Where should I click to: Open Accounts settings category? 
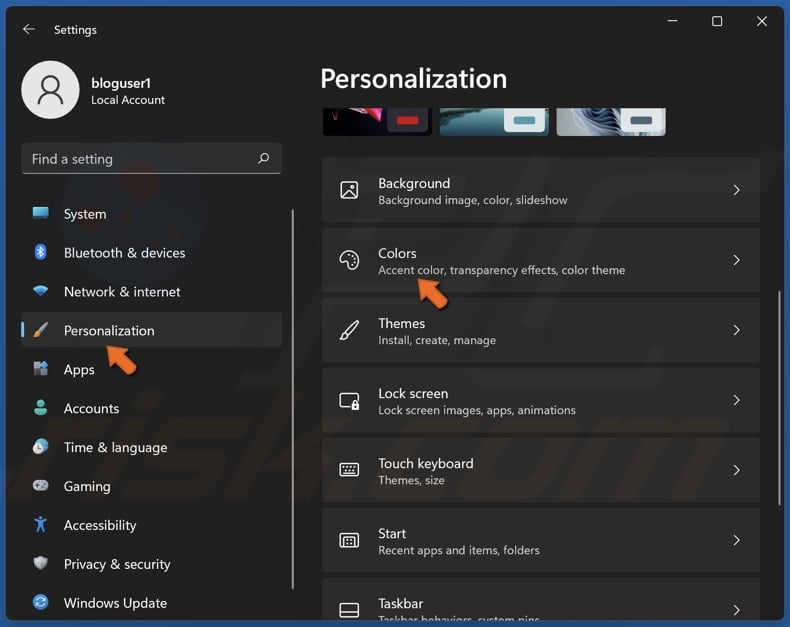pos(151,408)
